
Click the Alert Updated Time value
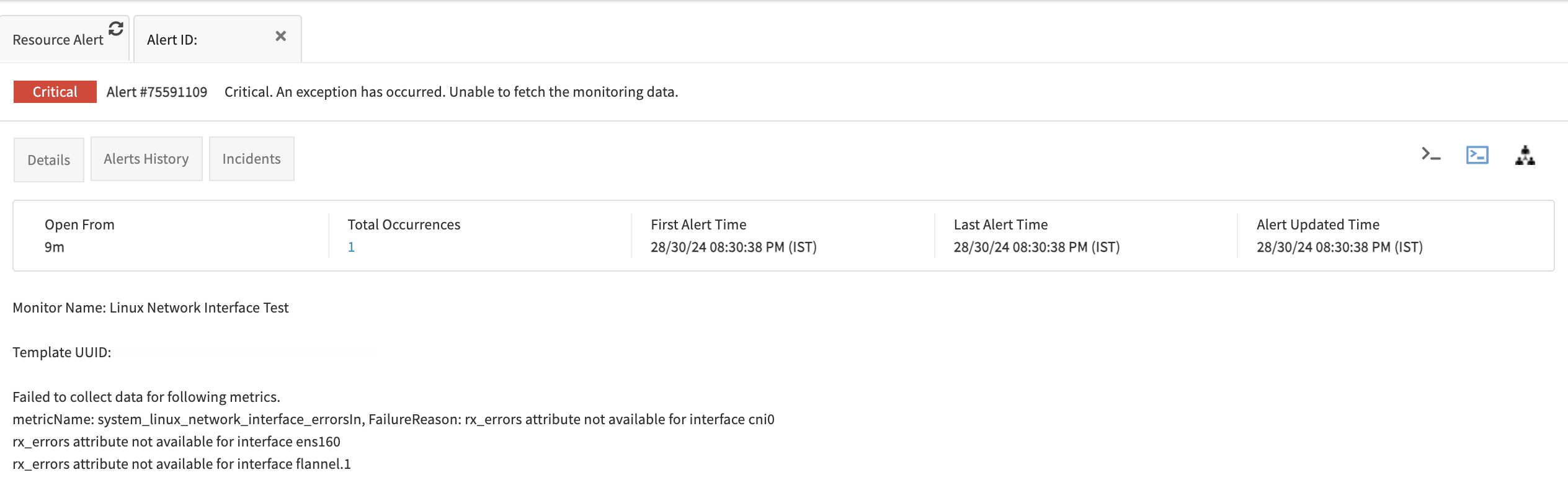pos(1339,246)
